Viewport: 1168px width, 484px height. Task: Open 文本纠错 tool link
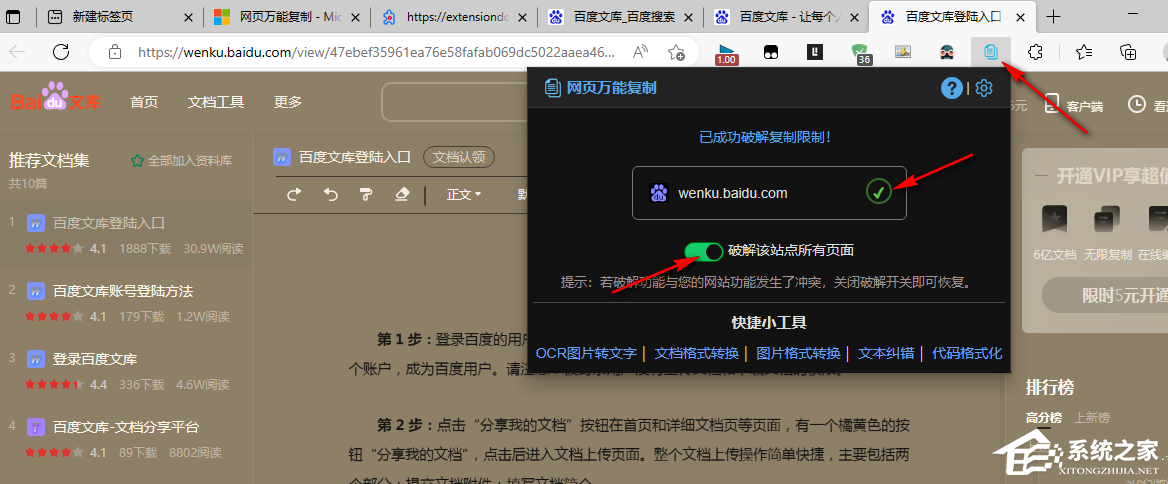tap(886, 353)
